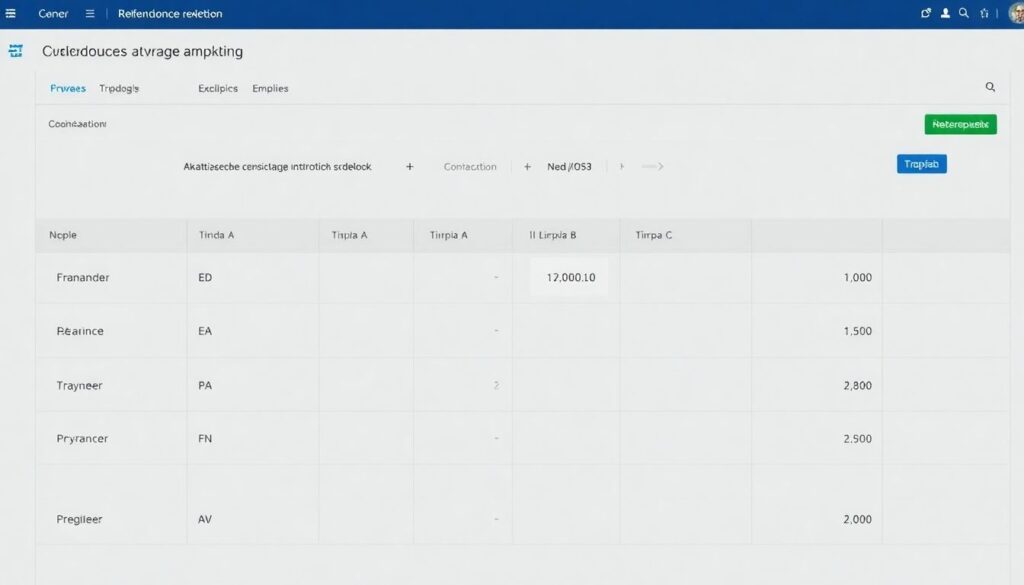Image resolution: width=1024 pixels, height=585 pixels.
Task: Click the search icon on the tab row
Action: tap(990, 88)
